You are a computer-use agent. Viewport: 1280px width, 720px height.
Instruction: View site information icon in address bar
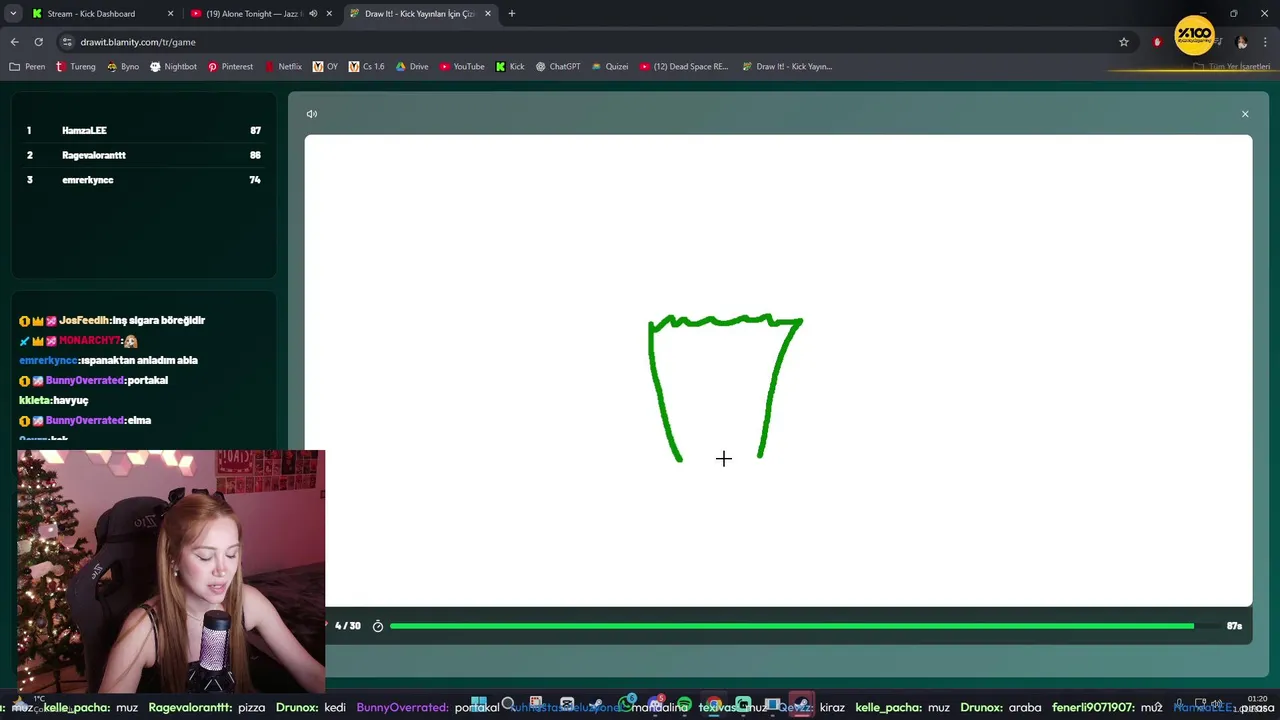click(x=67, y=42)
